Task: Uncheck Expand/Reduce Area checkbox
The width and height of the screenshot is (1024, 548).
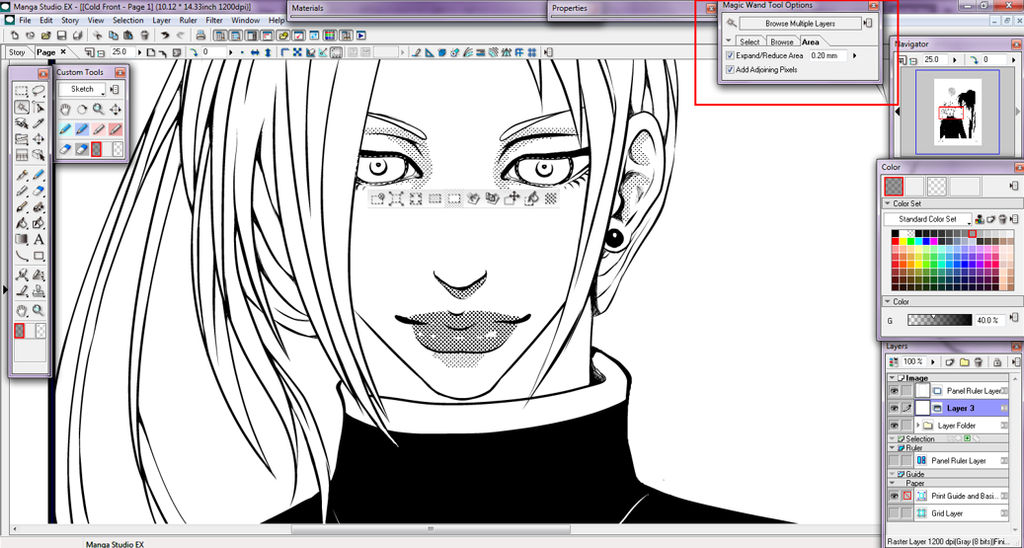Action: (729, 56)
